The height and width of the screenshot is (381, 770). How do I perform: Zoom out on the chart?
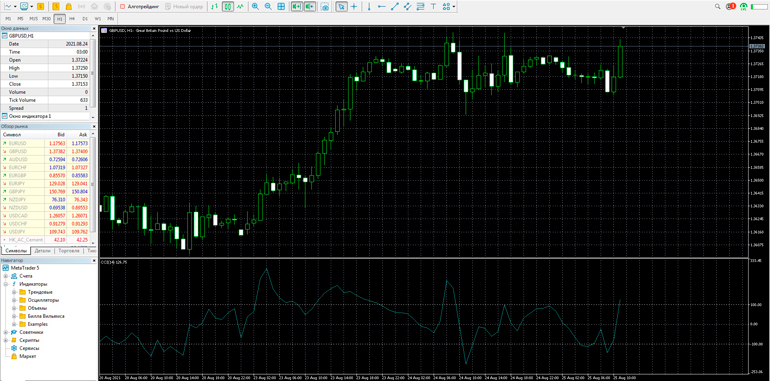(268, 7)
